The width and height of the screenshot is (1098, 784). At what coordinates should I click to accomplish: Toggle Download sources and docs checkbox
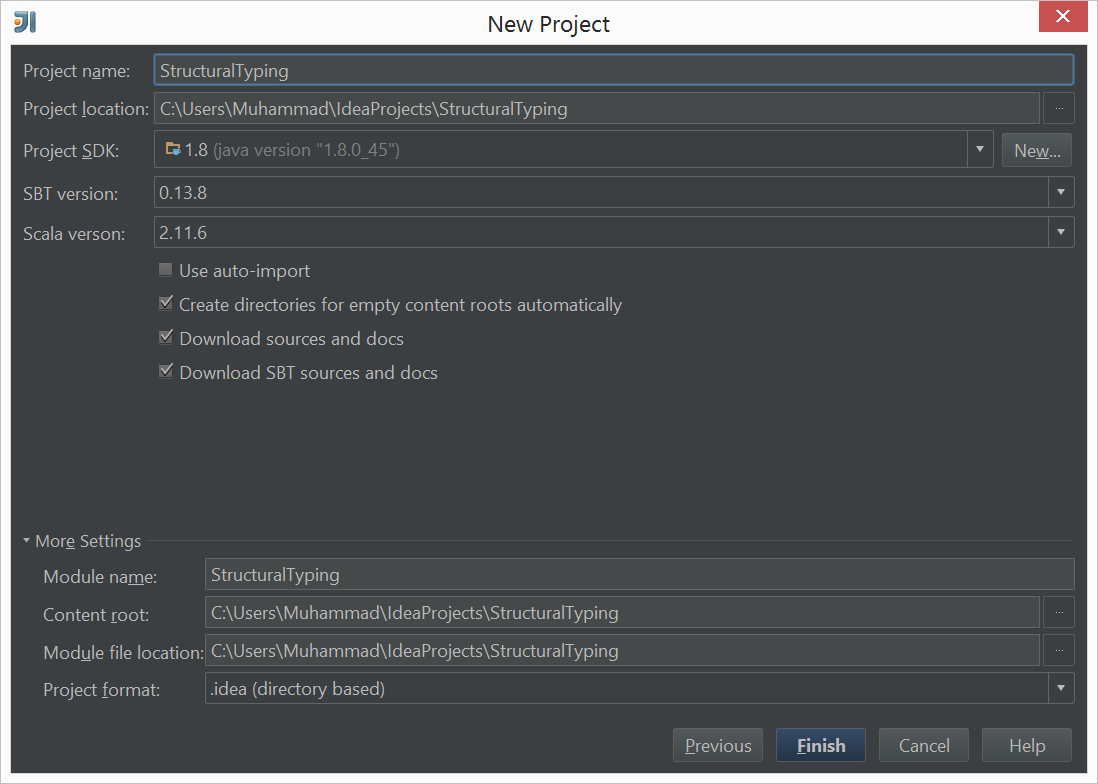pos(166,337)
